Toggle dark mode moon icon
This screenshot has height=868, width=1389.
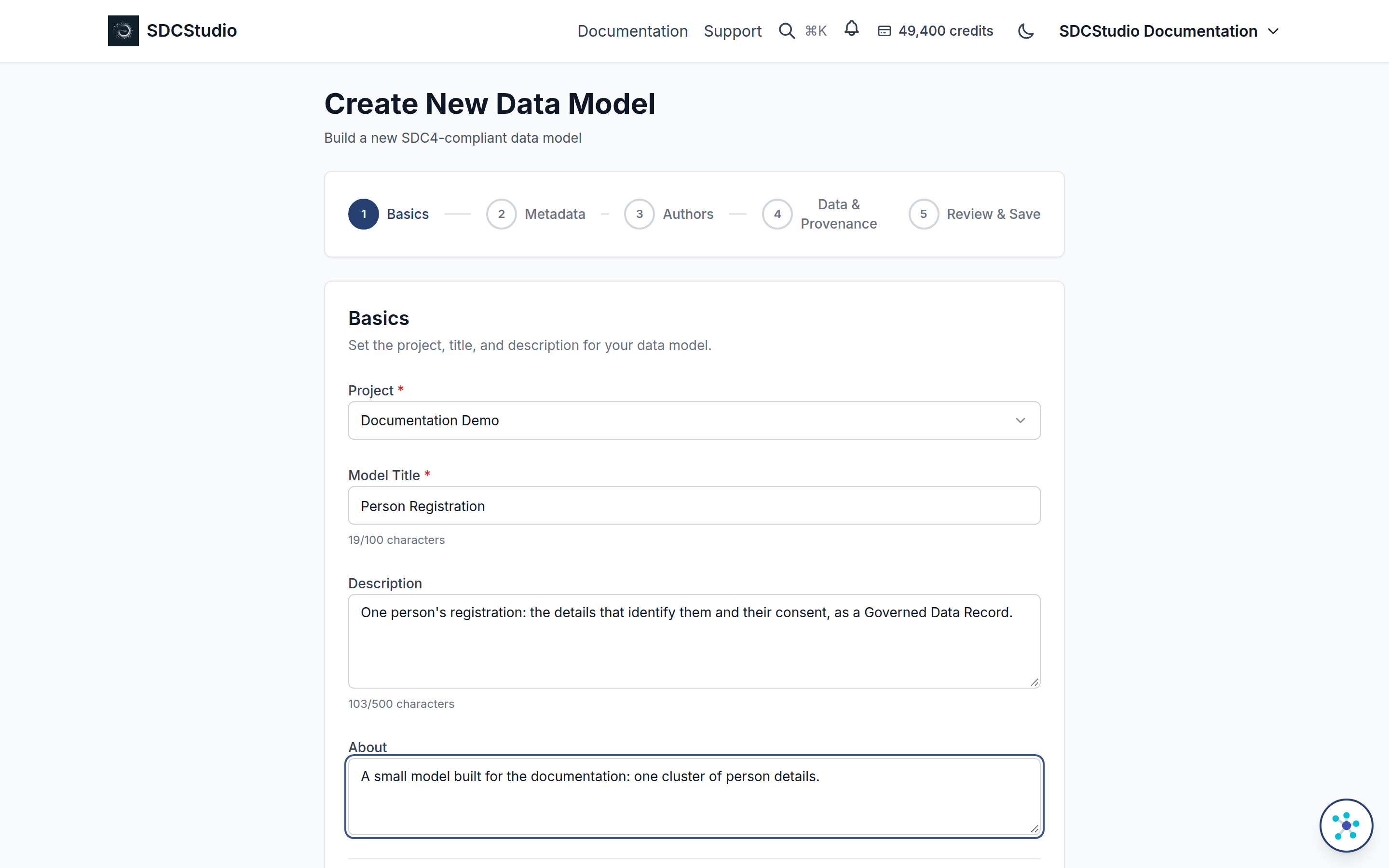tap(1026, 31)
